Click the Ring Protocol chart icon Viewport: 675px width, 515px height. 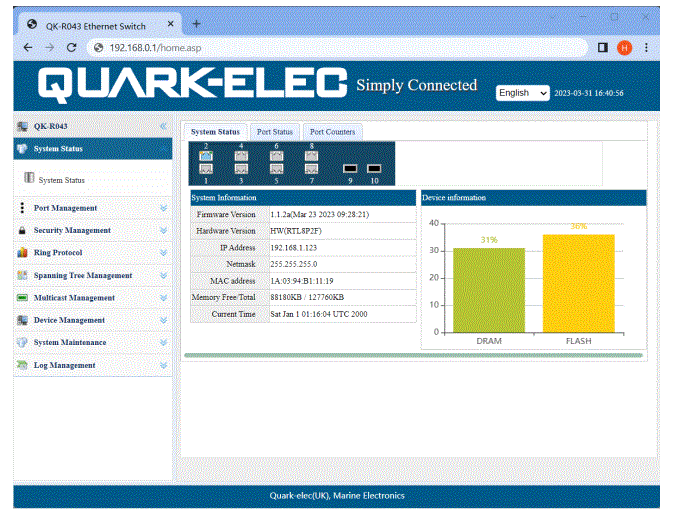point(22,253)
